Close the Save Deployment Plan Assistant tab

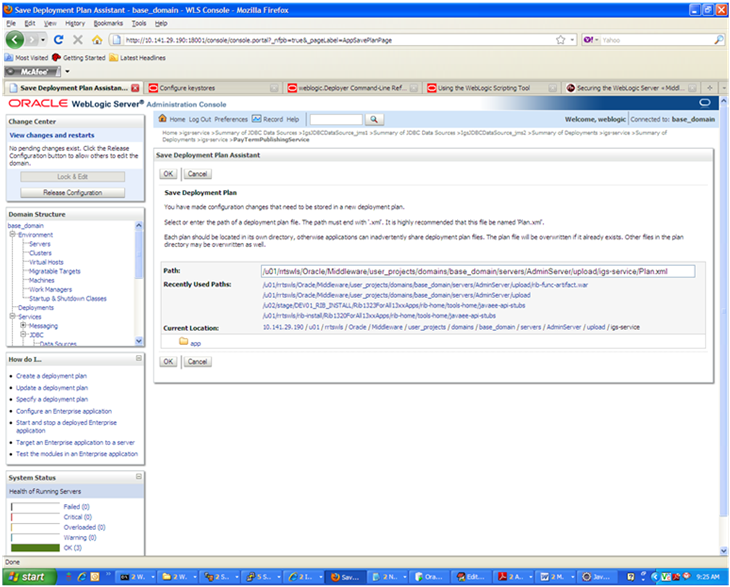click(135, 88)
